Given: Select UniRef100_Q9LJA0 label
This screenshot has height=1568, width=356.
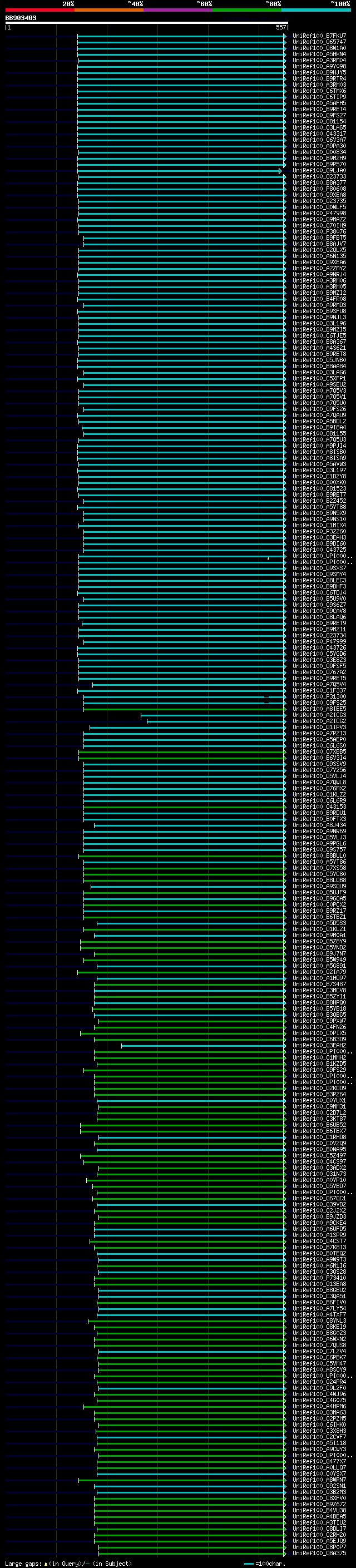Looking at the screenshot, I should click(319, 170).
